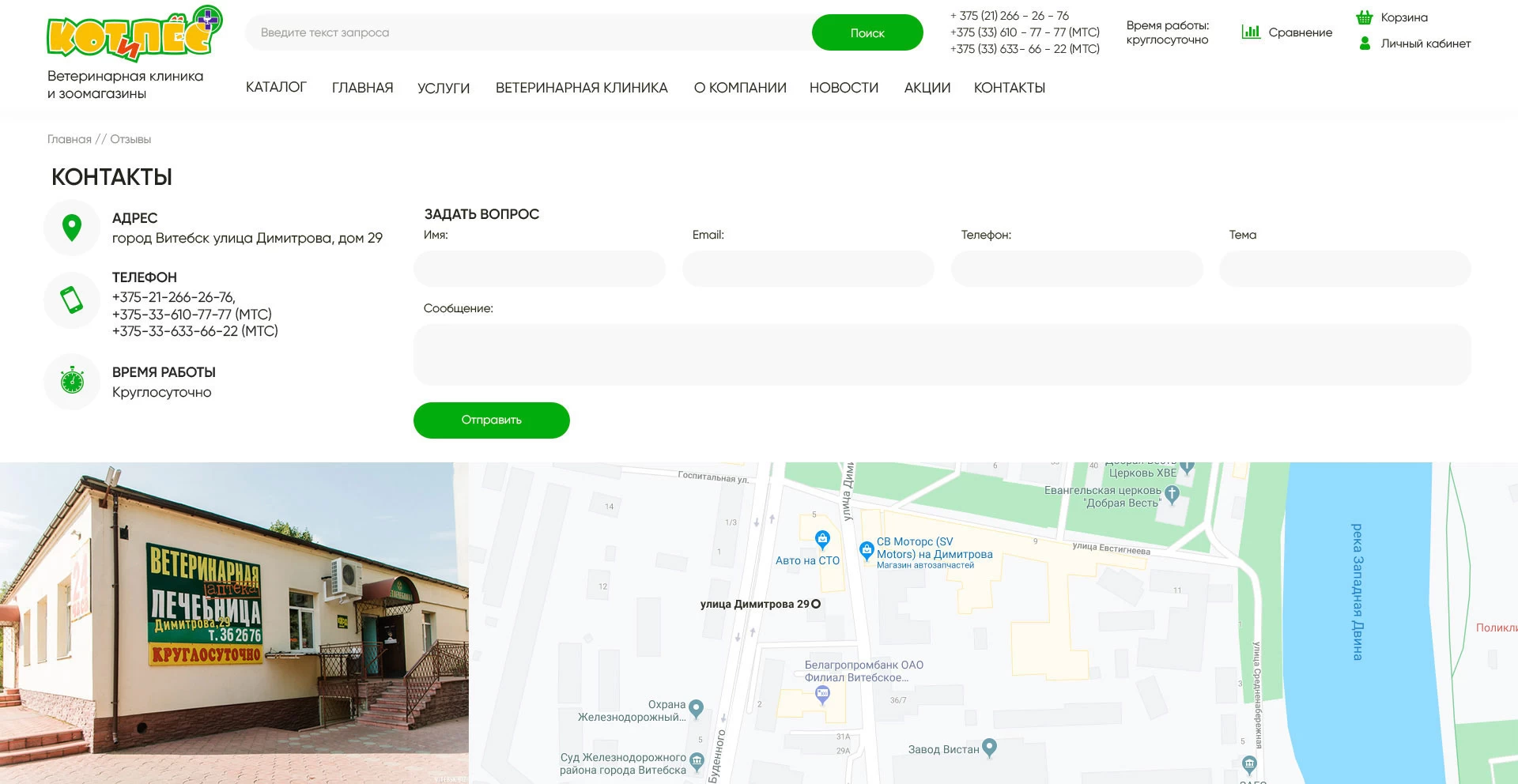Open Личный кабинет link

1425,43
